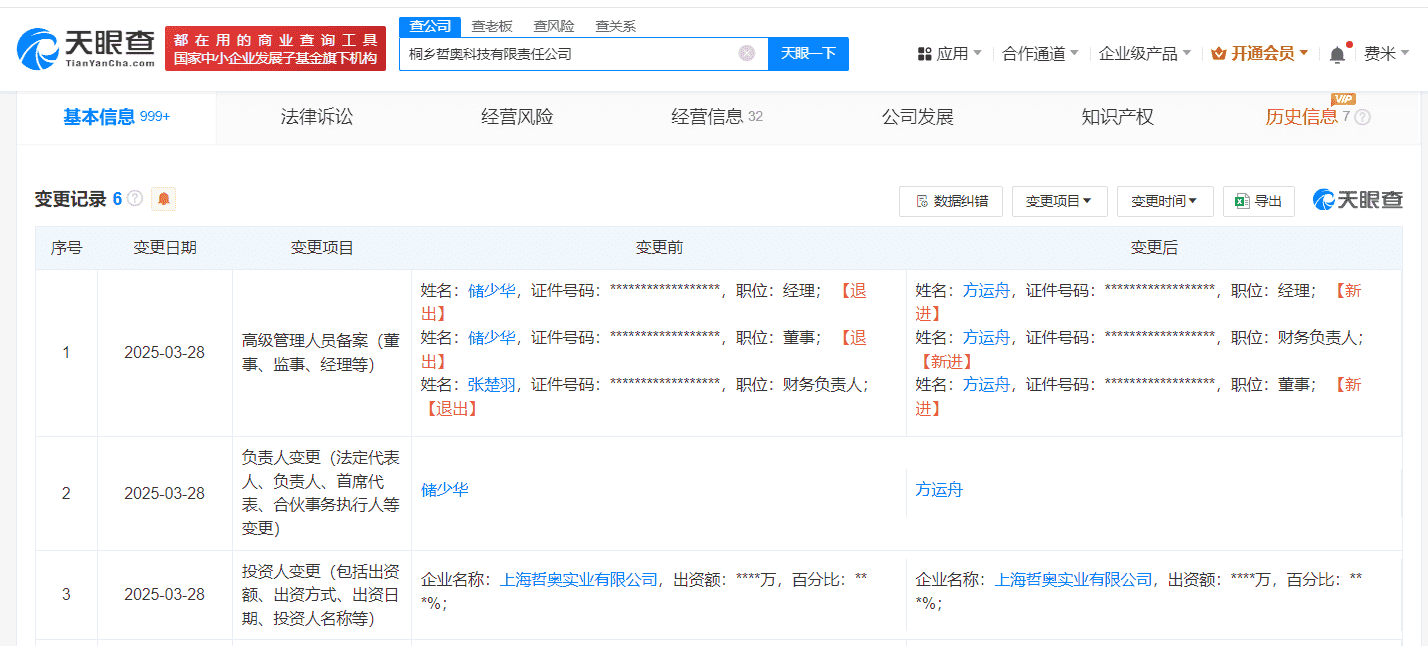Open the 开通会员 membership menu
Screen dimensions: 1428x646
pos(1259,54)
